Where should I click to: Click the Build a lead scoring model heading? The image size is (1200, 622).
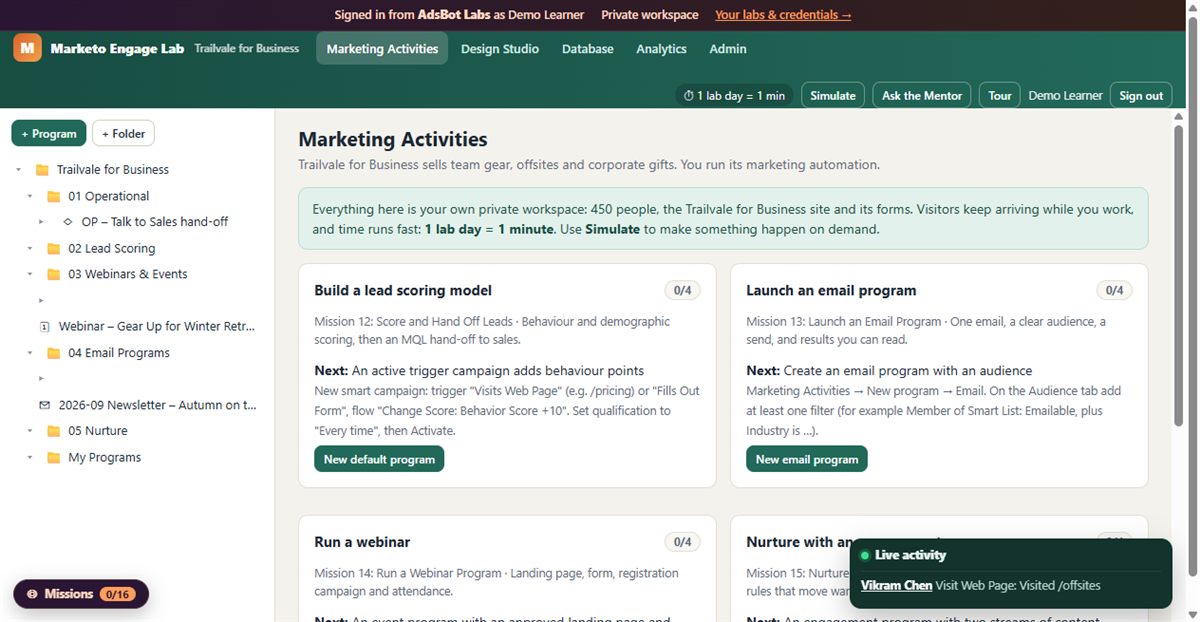403,291
